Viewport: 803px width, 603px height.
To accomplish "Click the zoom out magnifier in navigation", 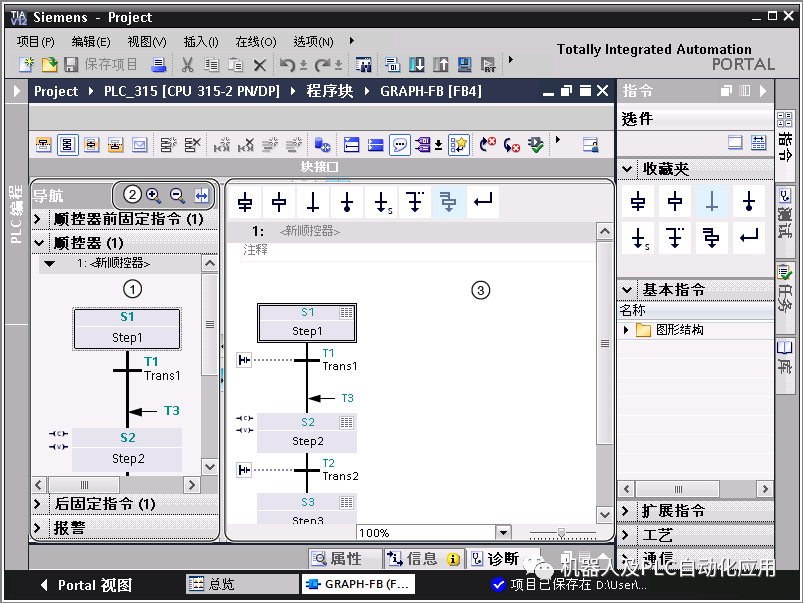I will (x=177, y=196).
